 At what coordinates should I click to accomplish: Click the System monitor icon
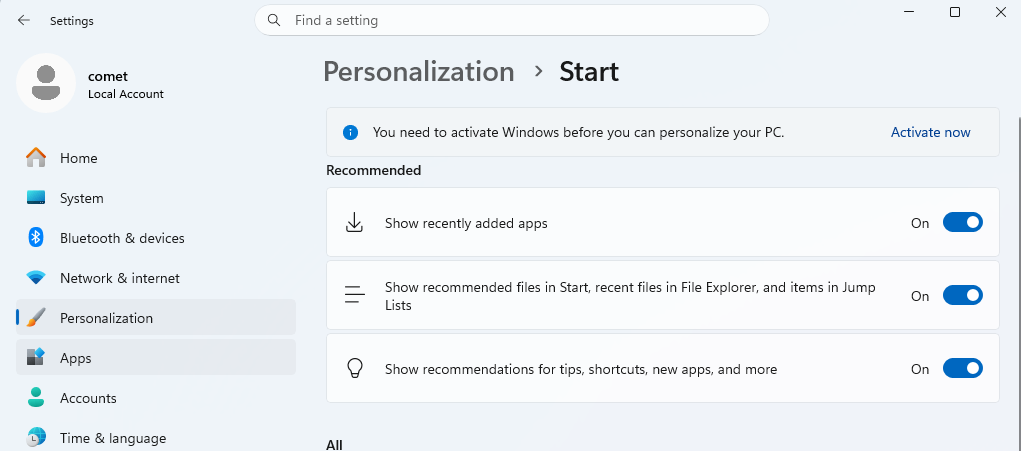click(x=36, y=198)
